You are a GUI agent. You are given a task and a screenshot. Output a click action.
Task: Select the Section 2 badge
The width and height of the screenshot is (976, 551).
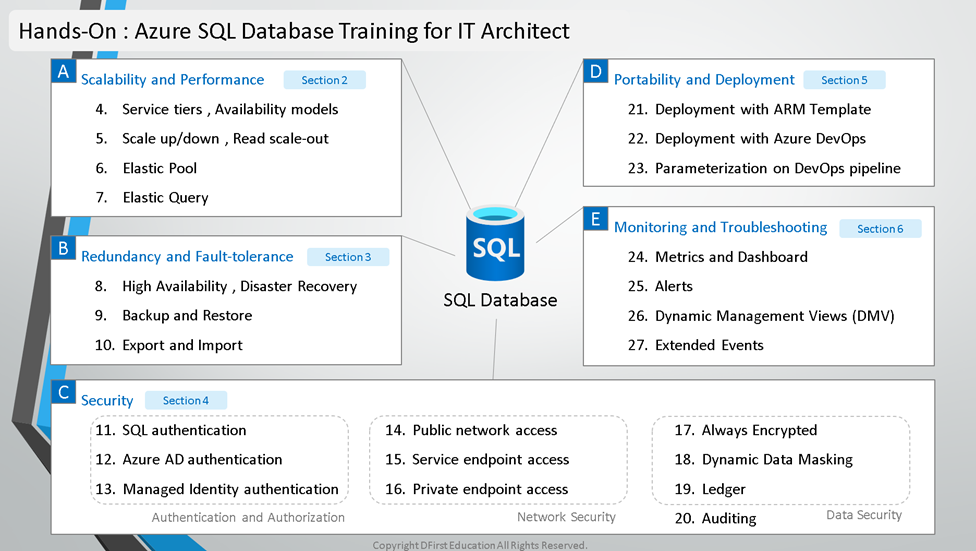[324, 80]
